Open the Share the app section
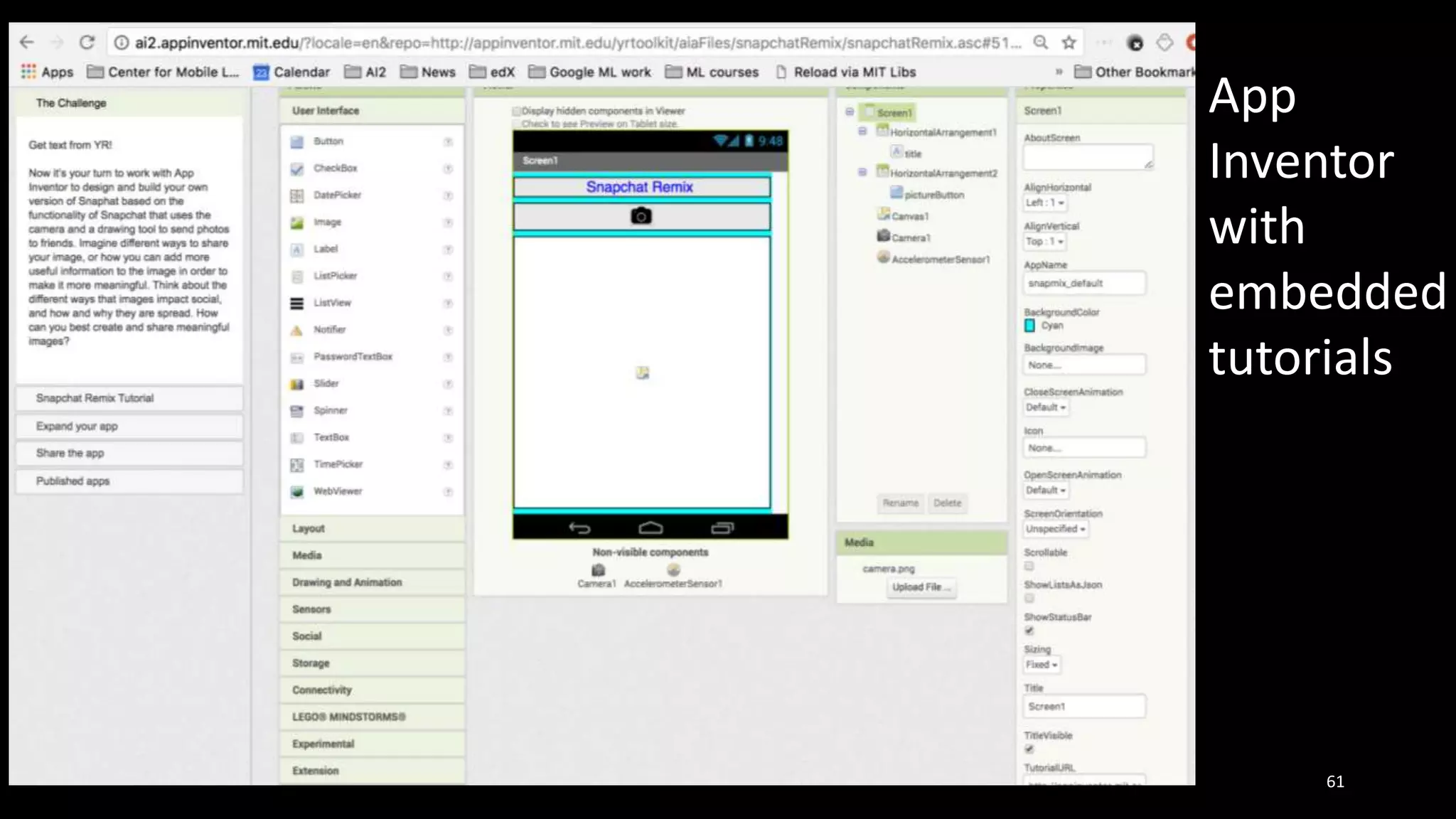Viewport: 1456px width, 819px height. pos(129,454)
